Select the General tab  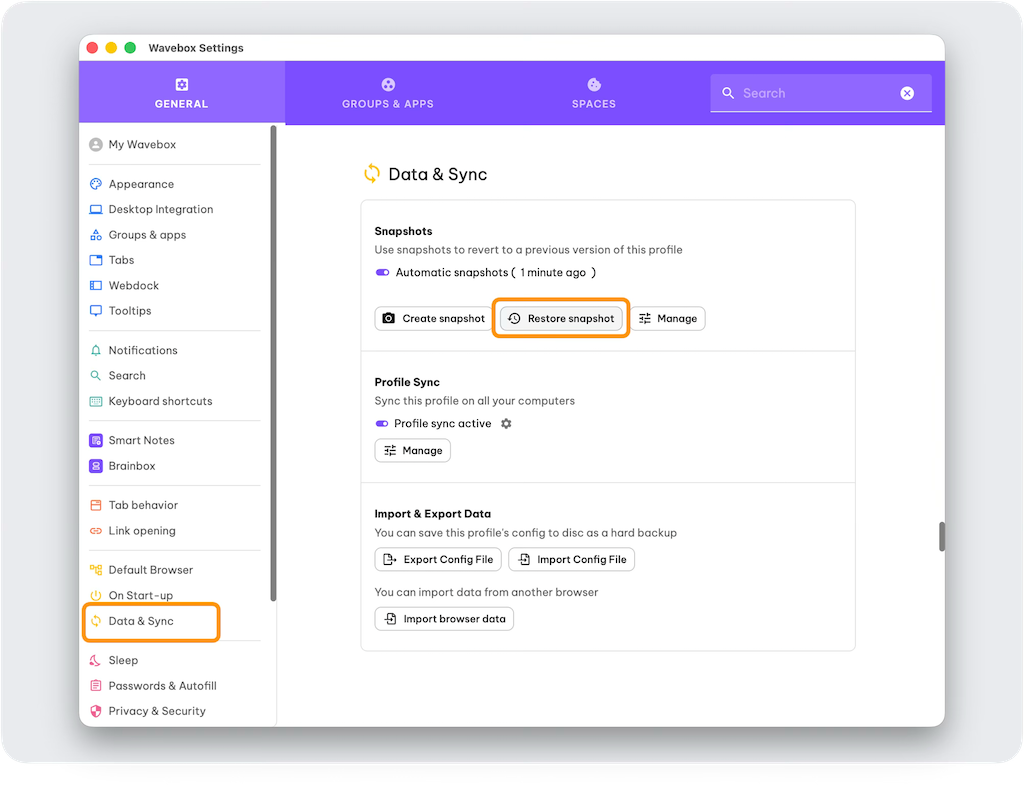click(181, 93)
